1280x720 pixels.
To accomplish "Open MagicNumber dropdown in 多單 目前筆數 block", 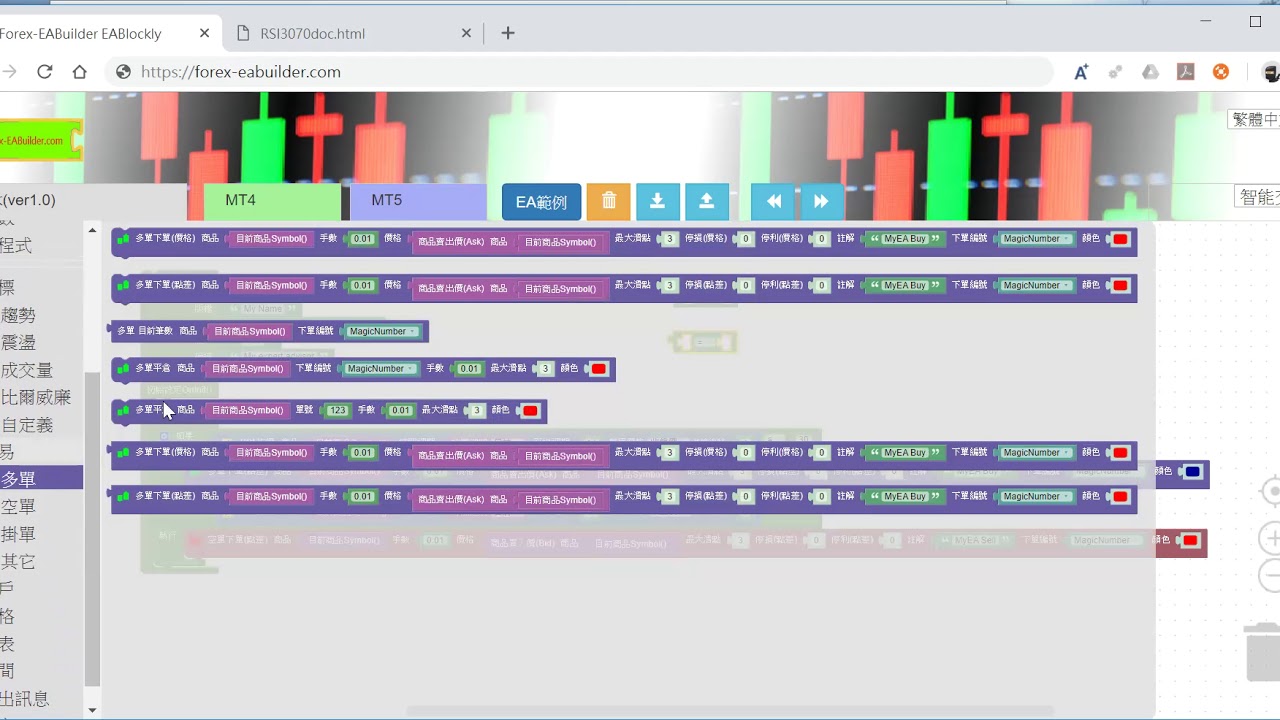I will point(382,331).
